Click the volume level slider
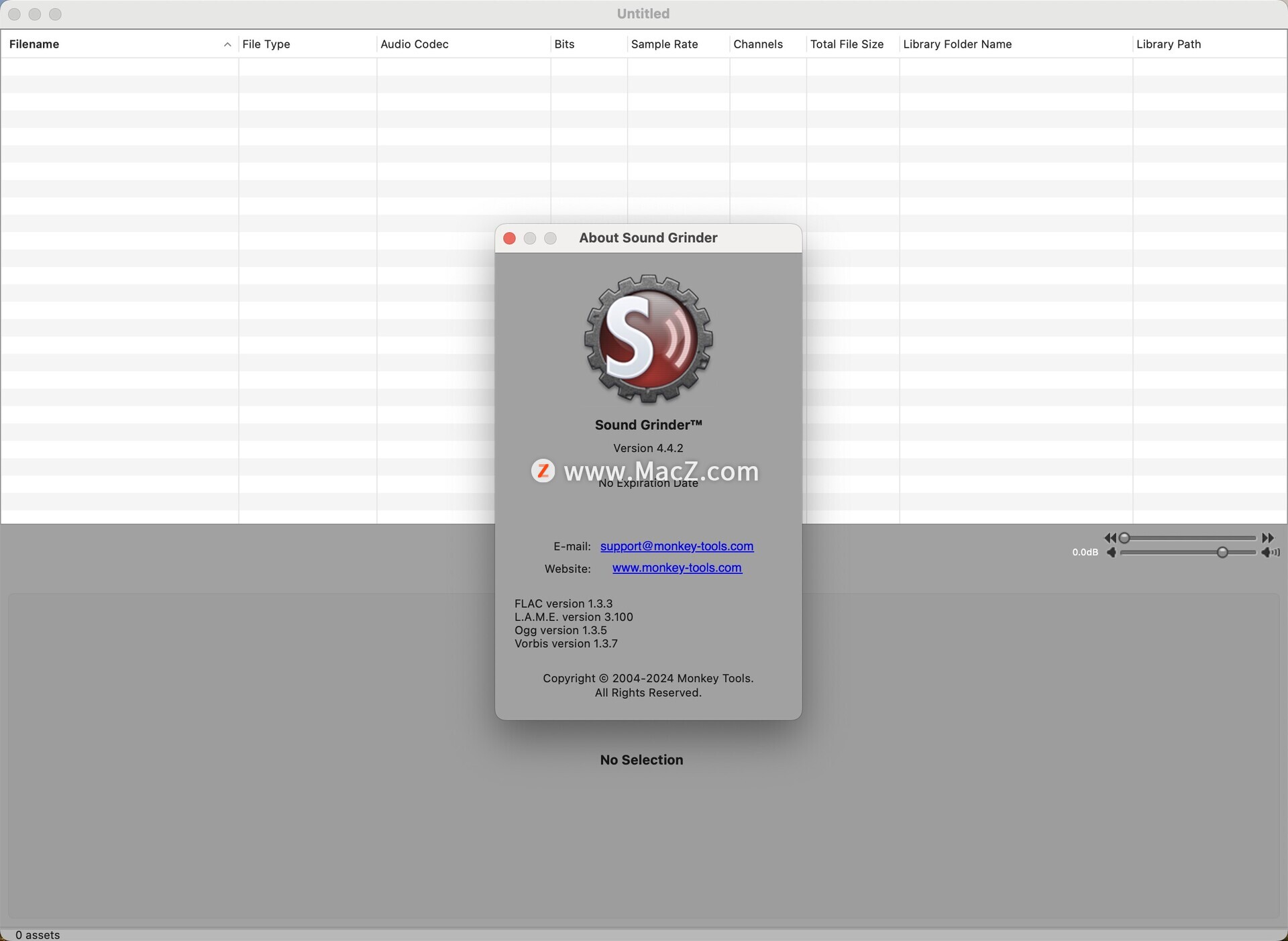Screen dimensions: 1288x941 point(1188,553)
